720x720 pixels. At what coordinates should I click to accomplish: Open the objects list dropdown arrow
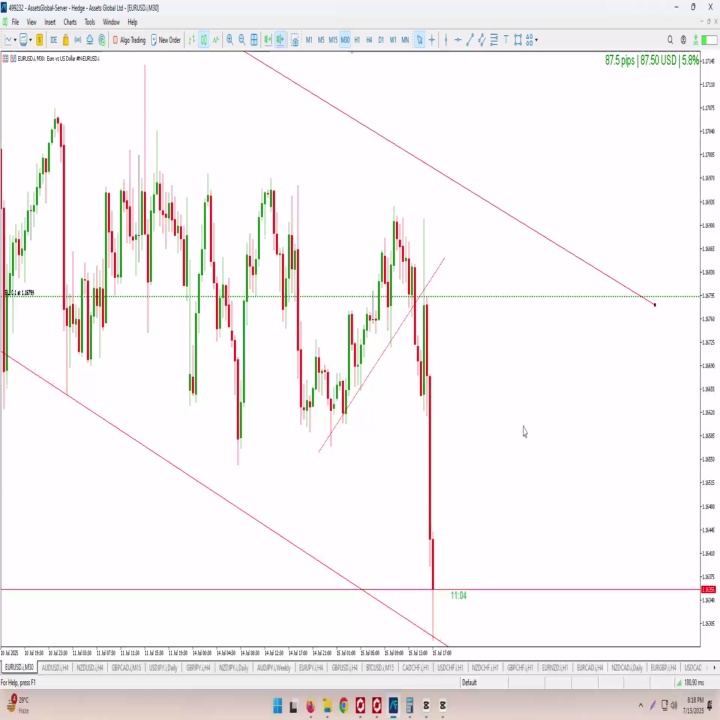tap(536, 40)
